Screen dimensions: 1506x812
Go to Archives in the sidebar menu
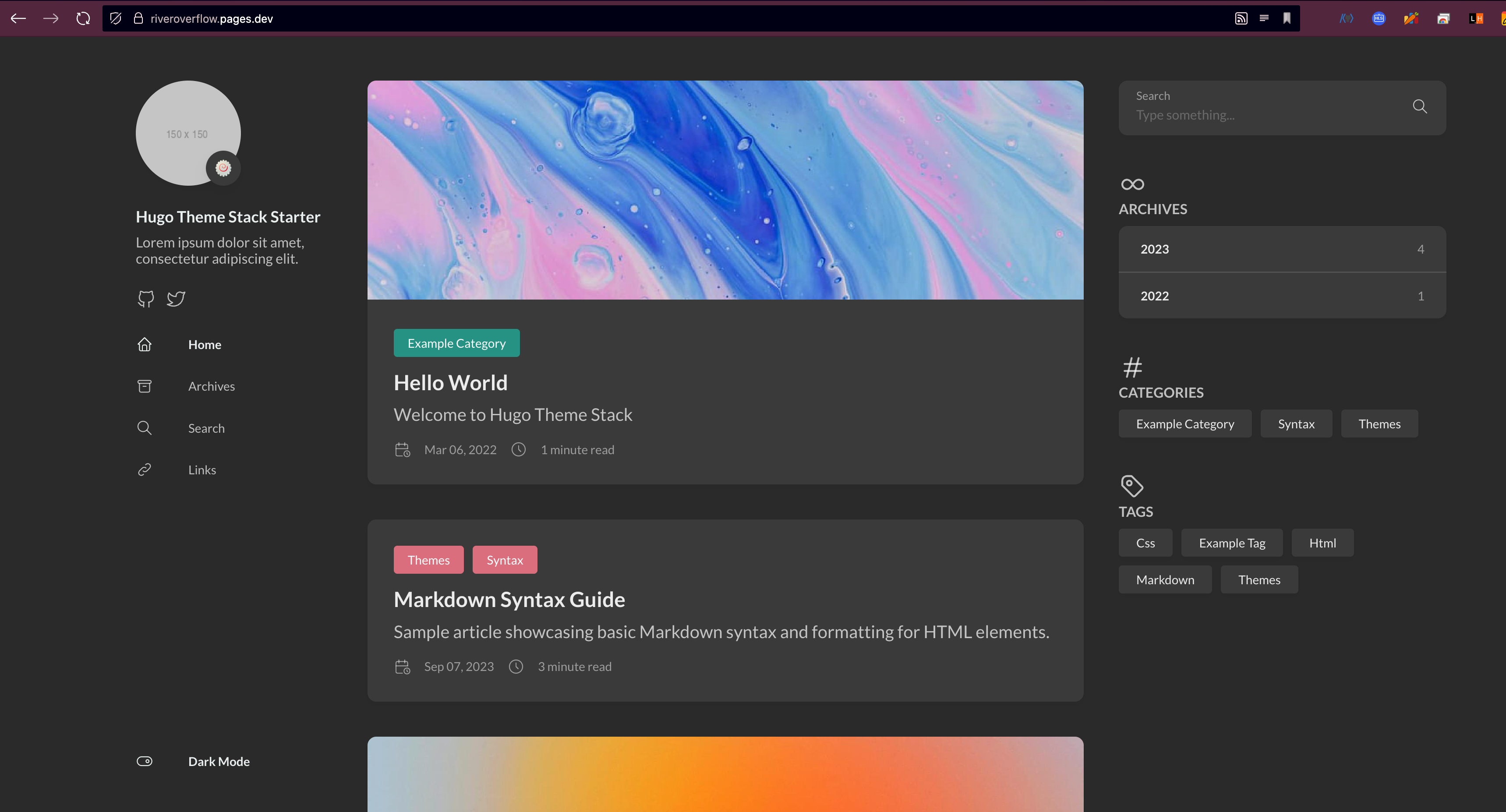tap(211, 386)
